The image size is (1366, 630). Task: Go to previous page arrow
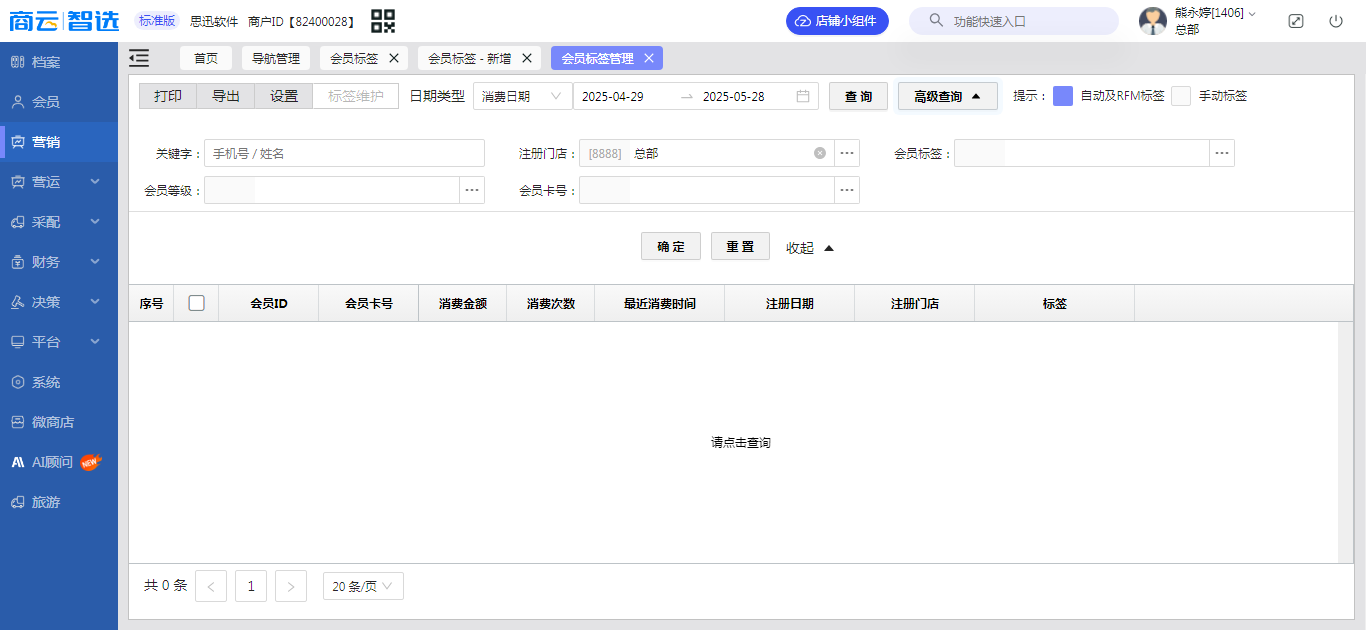211,586
